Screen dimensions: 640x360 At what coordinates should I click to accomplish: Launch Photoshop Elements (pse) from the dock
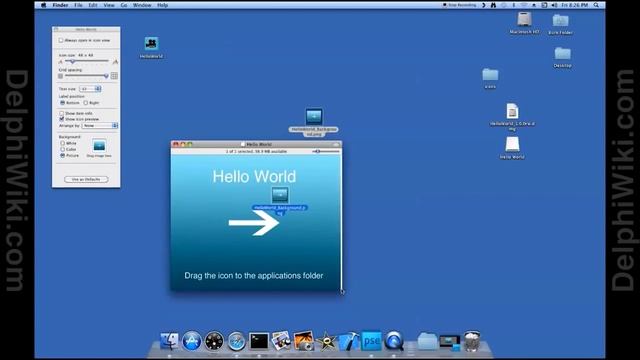371,341
